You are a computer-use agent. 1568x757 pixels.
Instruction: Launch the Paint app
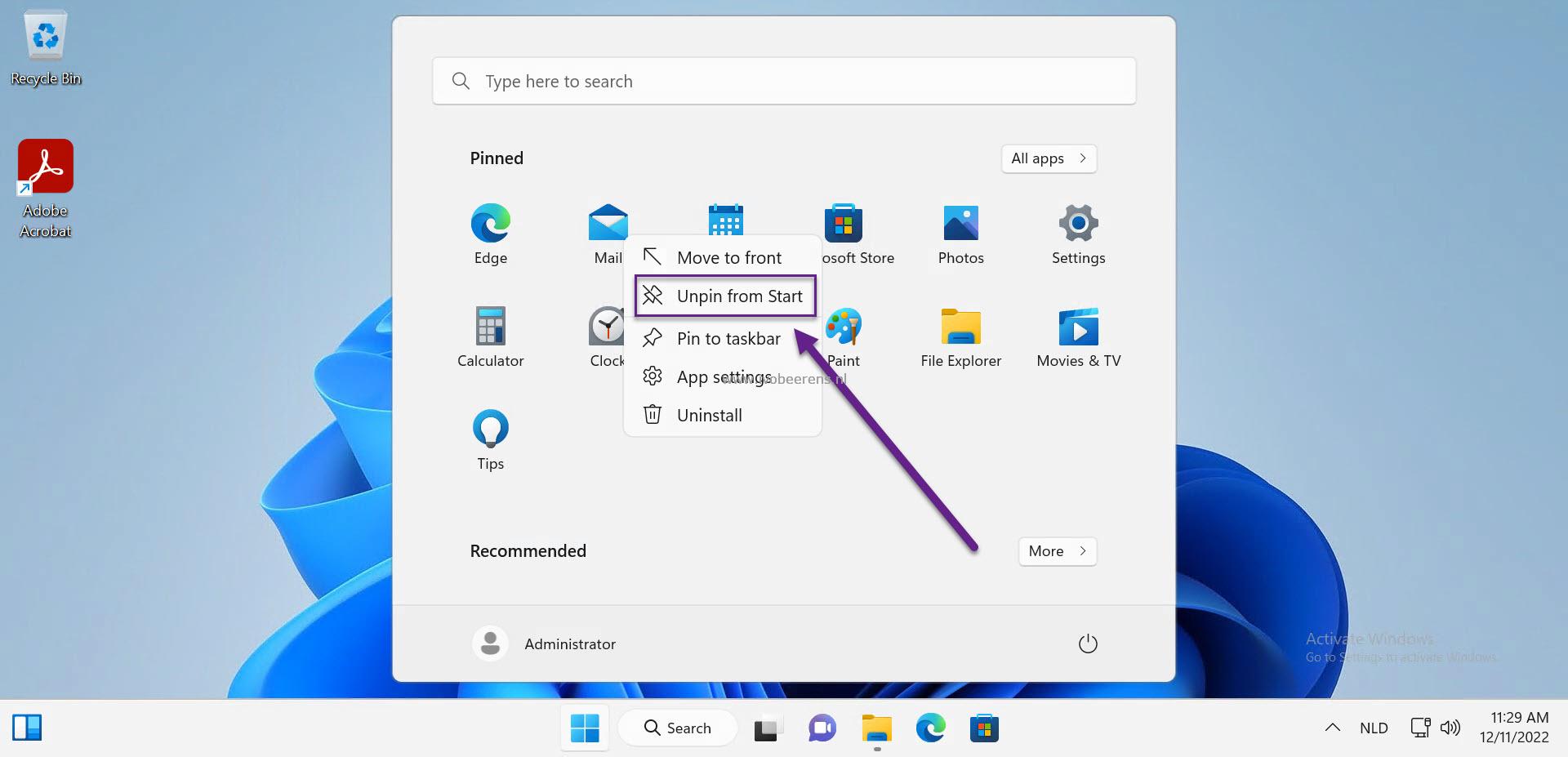click(x=844, y=337)
